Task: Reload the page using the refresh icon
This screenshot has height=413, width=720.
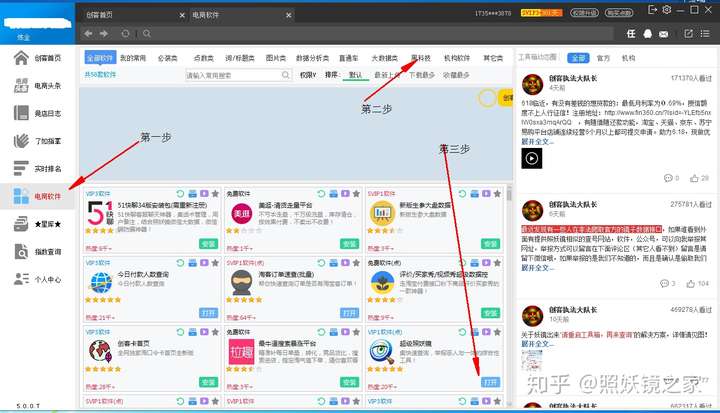Action: [125, 34]
